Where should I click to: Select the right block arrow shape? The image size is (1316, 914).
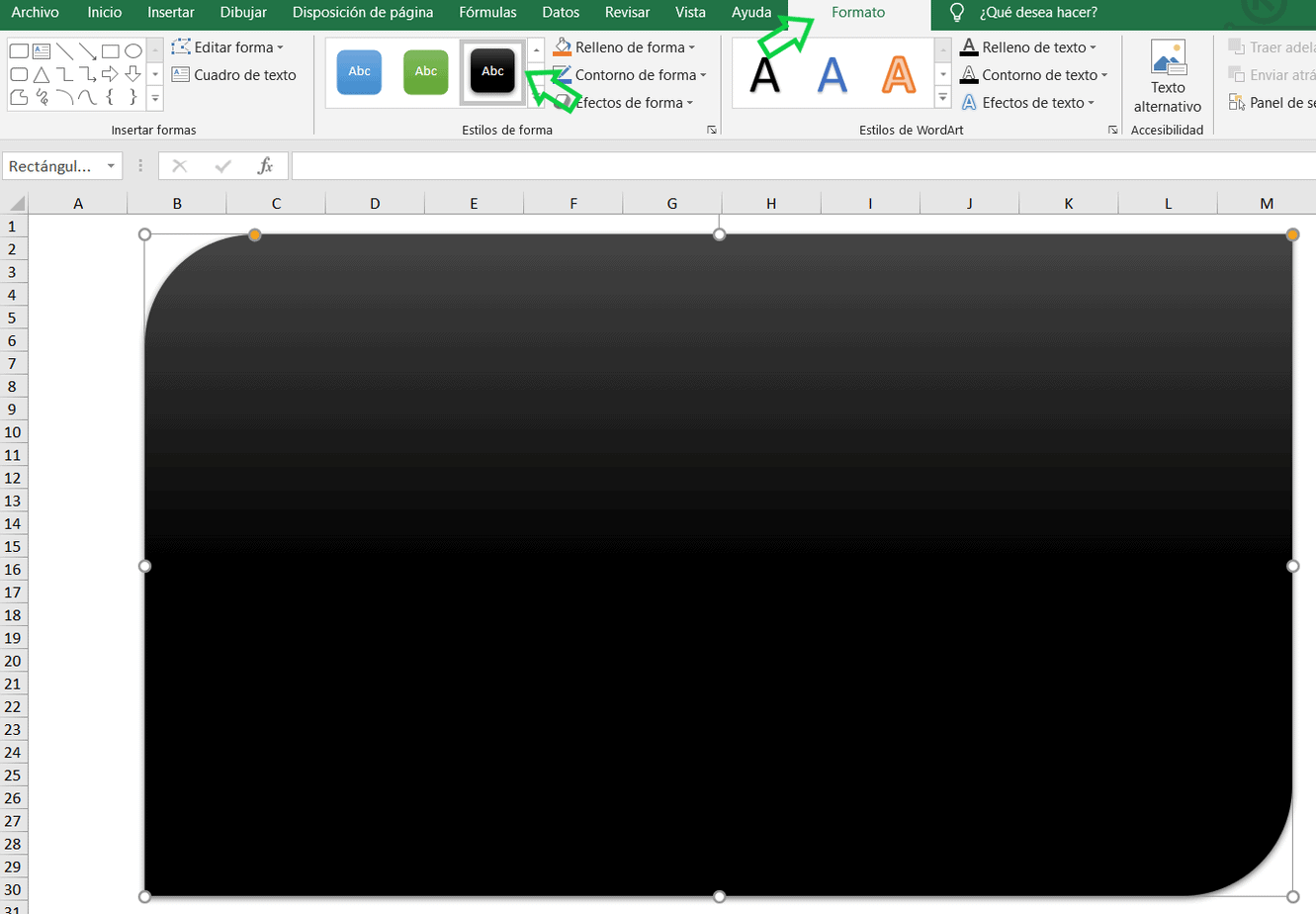tap(110, 74)
